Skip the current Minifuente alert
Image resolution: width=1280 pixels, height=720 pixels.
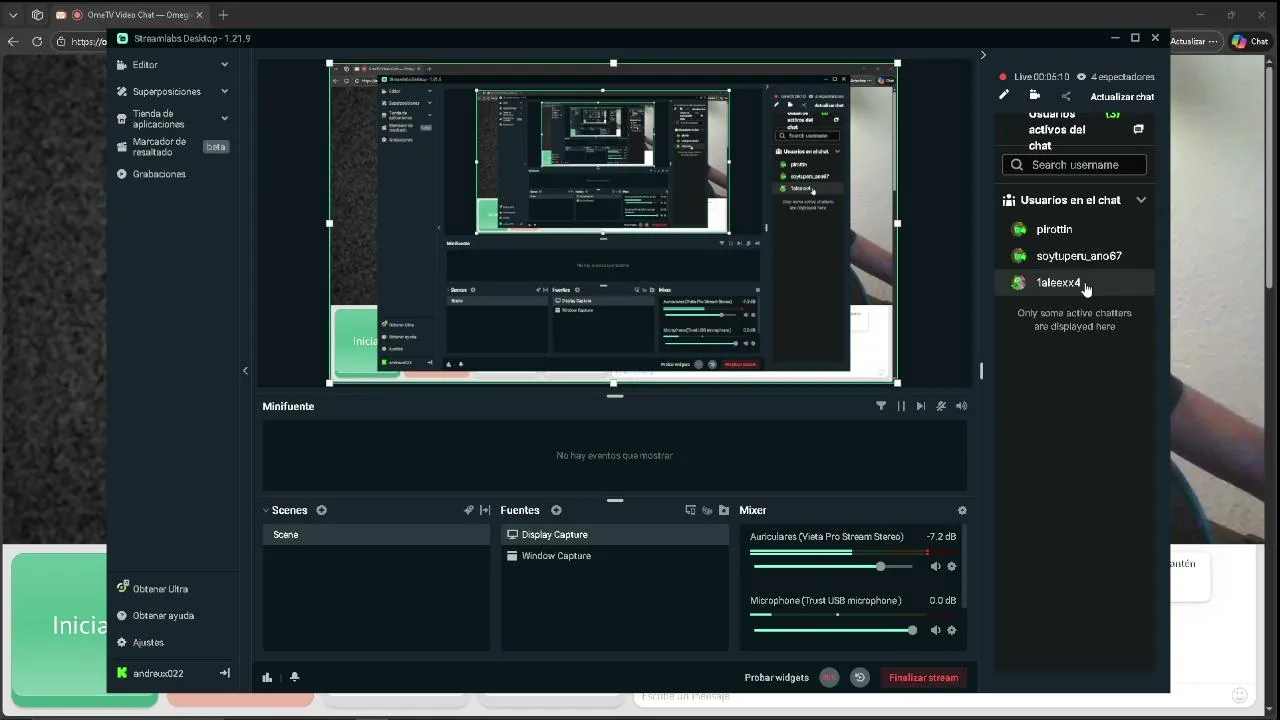point(921,406)
